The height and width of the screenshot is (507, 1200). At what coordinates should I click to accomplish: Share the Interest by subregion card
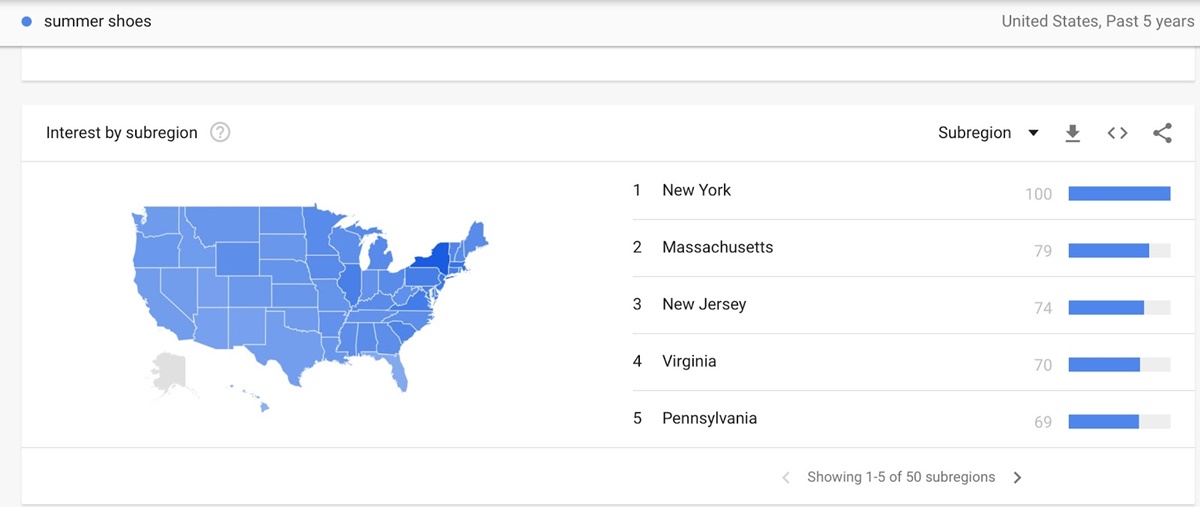tap(1162, 133)
